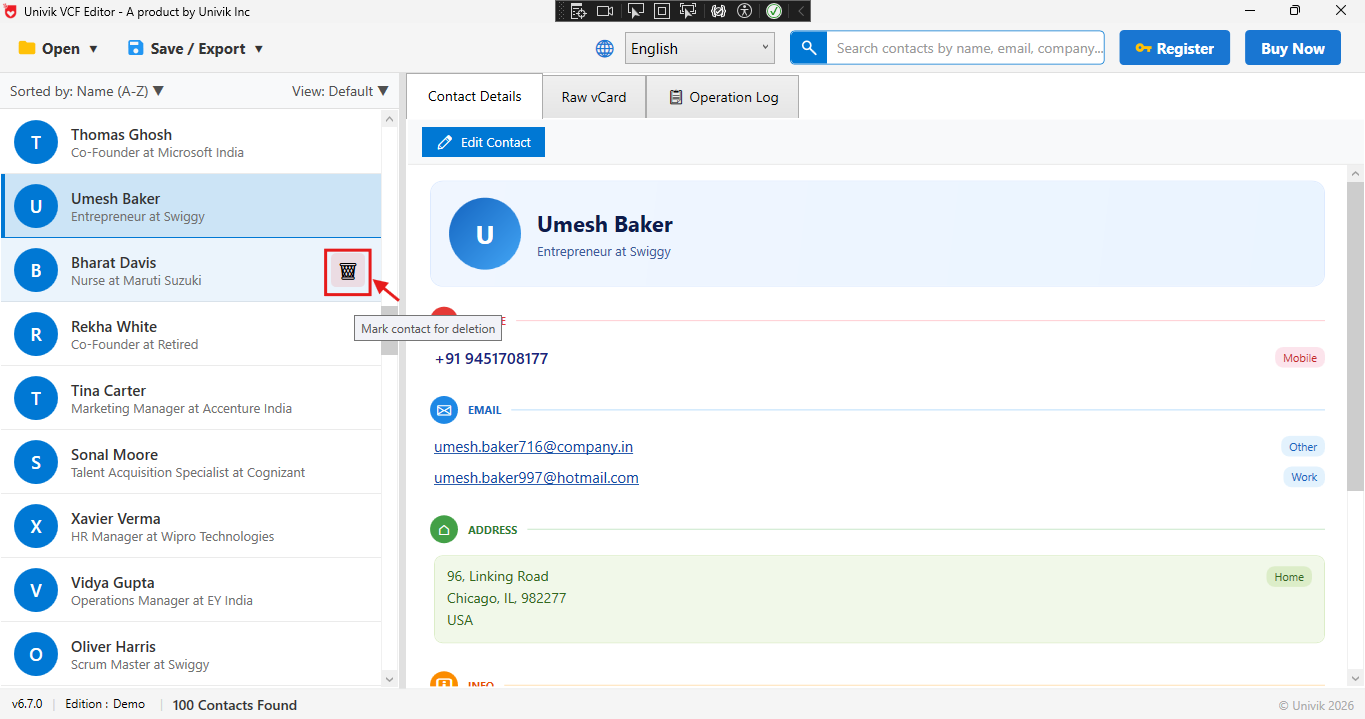
Task: Click the green house ADDRESS section icon
Action: [x=443, y=530]
